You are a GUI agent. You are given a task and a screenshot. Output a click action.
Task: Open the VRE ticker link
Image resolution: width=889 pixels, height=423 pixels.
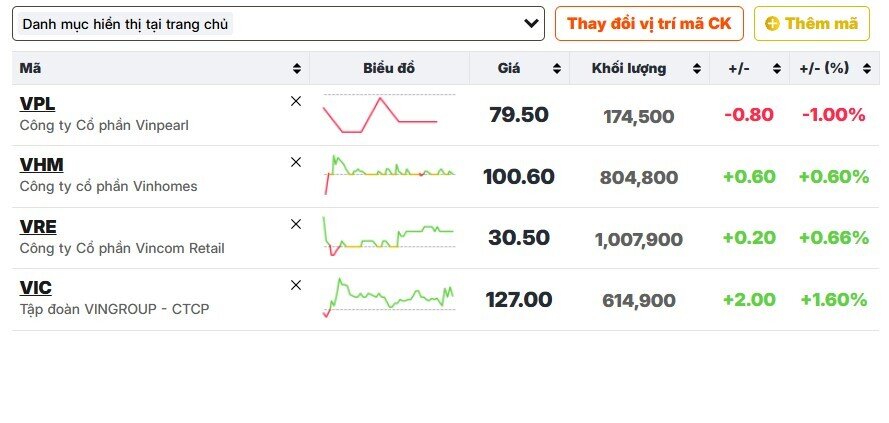[38, 227]
